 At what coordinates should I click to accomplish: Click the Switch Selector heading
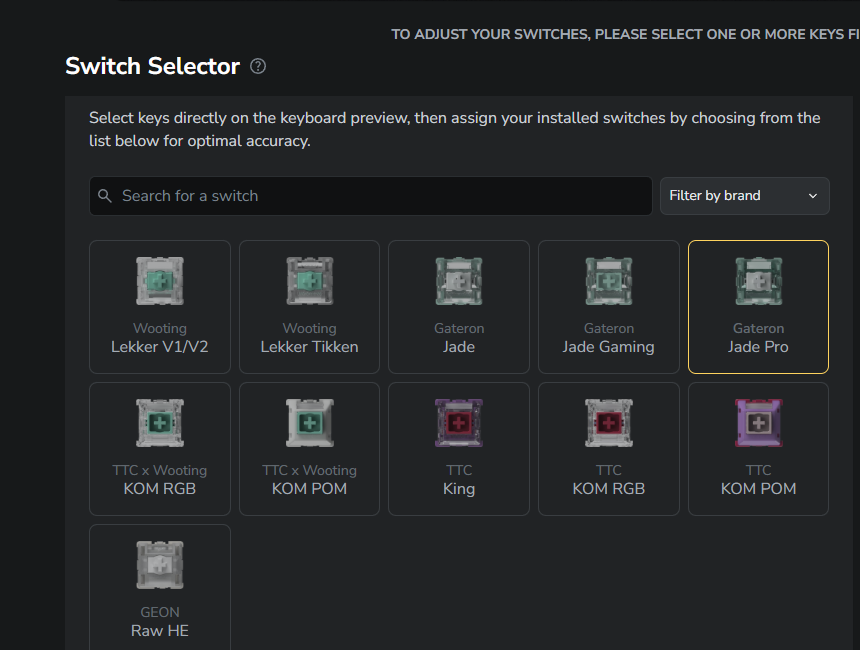(x=152, y=66)
